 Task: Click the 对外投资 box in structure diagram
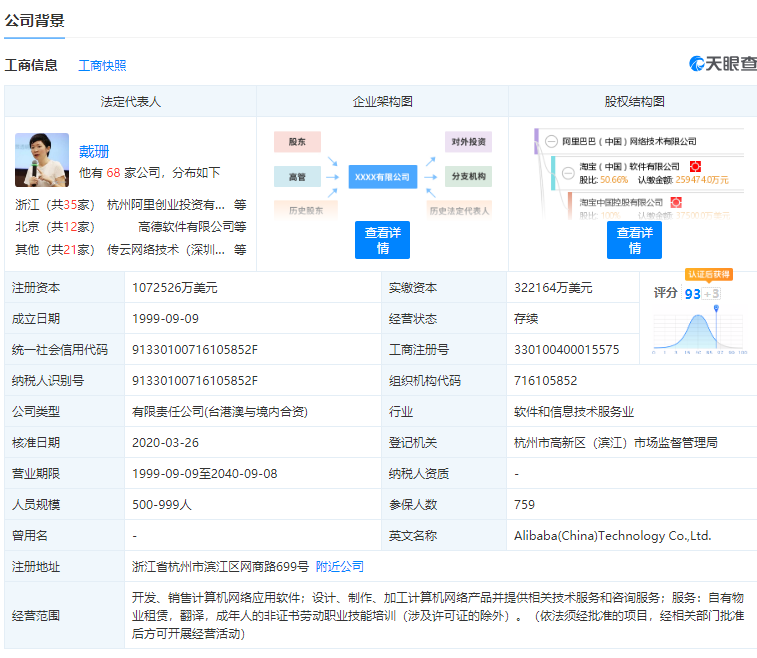[468, 142]
